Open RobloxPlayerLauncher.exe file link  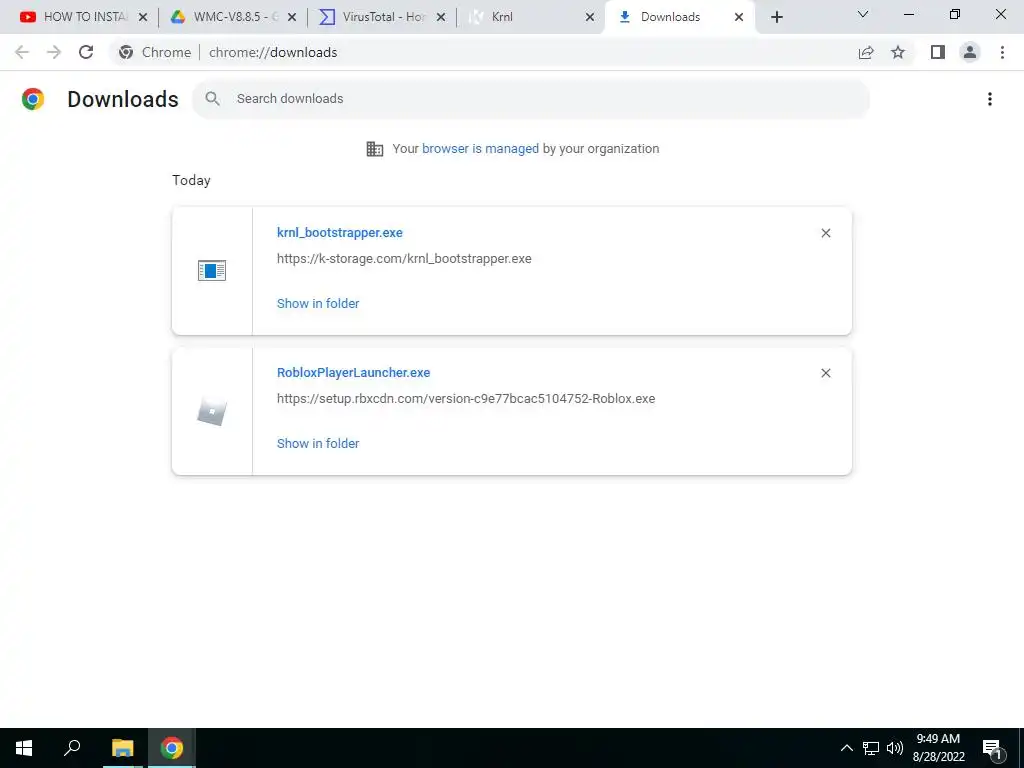pyautogui.click(x=353, y=373)
